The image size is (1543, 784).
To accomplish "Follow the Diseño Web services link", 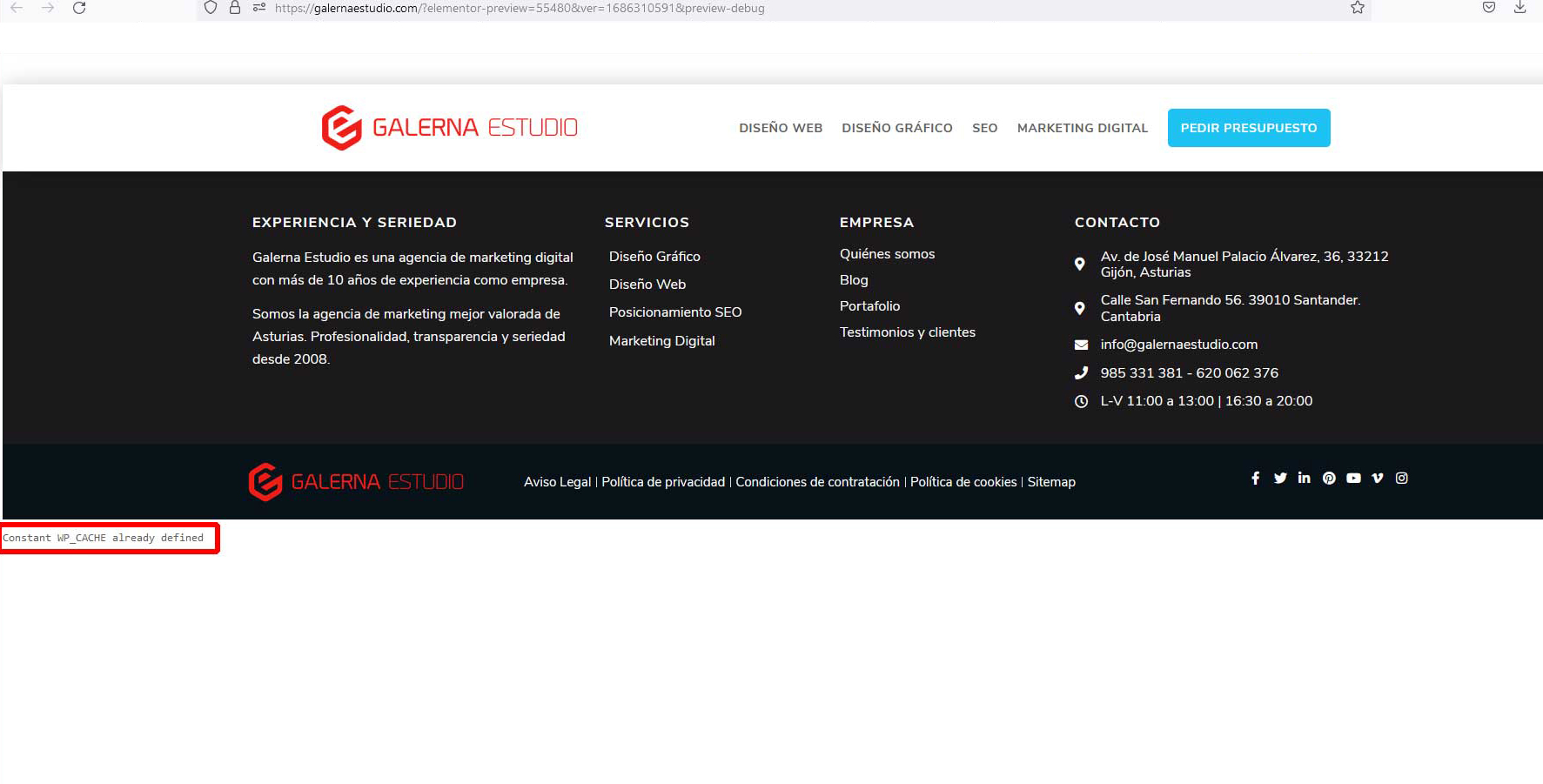I will click(647, 285).
